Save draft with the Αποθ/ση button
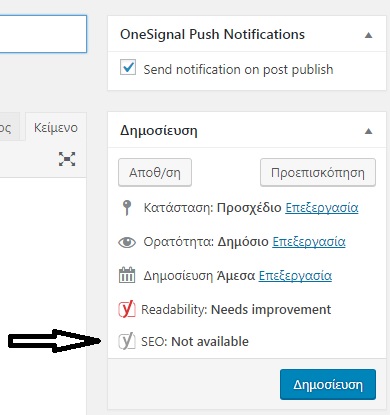Viewport: 390px width, 415px height. tap(155, 172)
